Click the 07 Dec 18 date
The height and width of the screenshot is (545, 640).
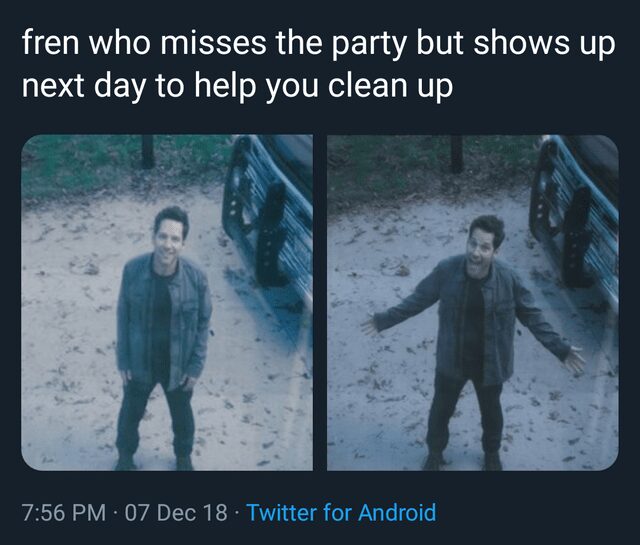click(x=176, y=513)
